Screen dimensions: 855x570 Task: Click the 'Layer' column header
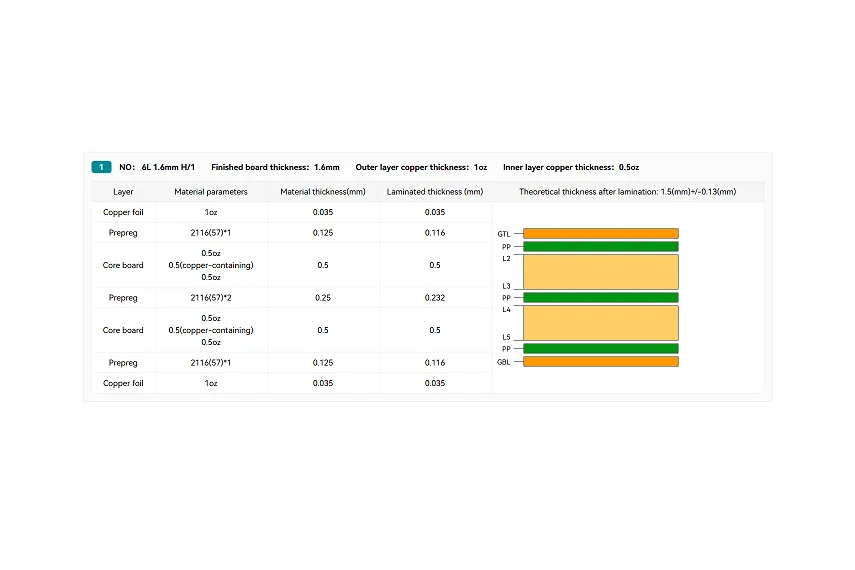[x=123, y=192]
